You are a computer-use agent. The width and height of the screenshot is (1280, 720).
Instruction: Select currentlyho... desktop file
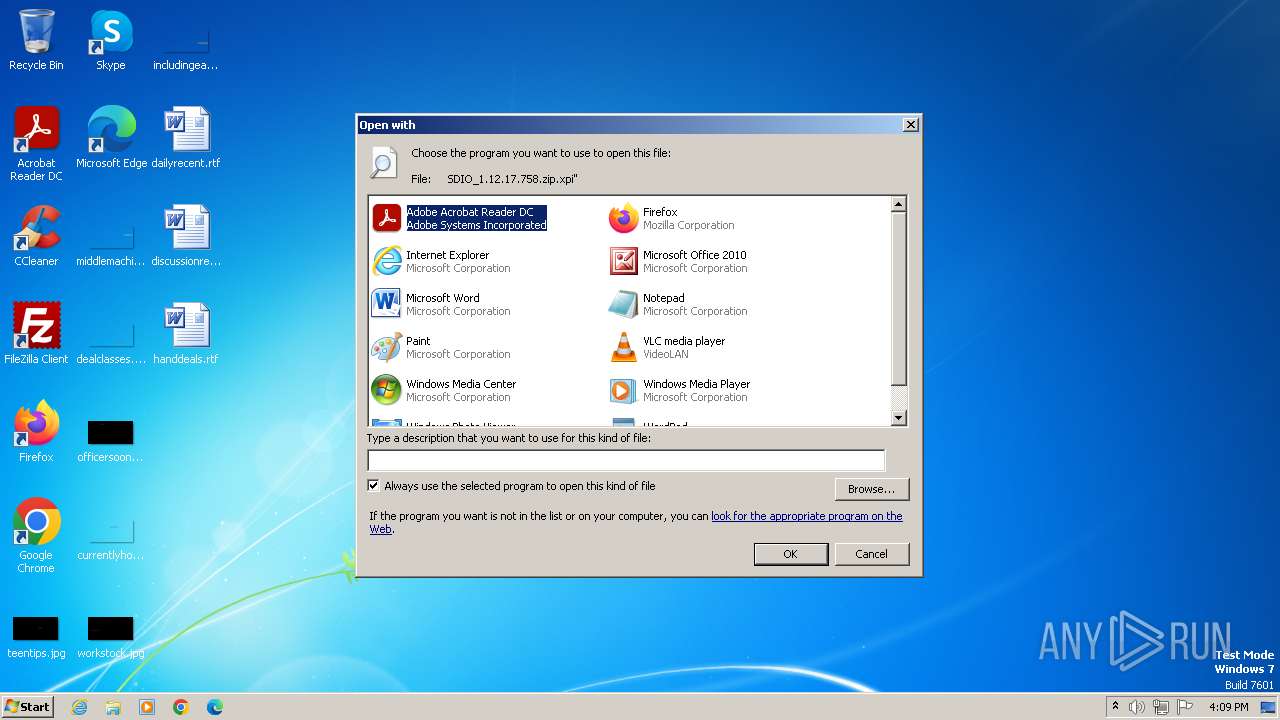pos(110,538)
